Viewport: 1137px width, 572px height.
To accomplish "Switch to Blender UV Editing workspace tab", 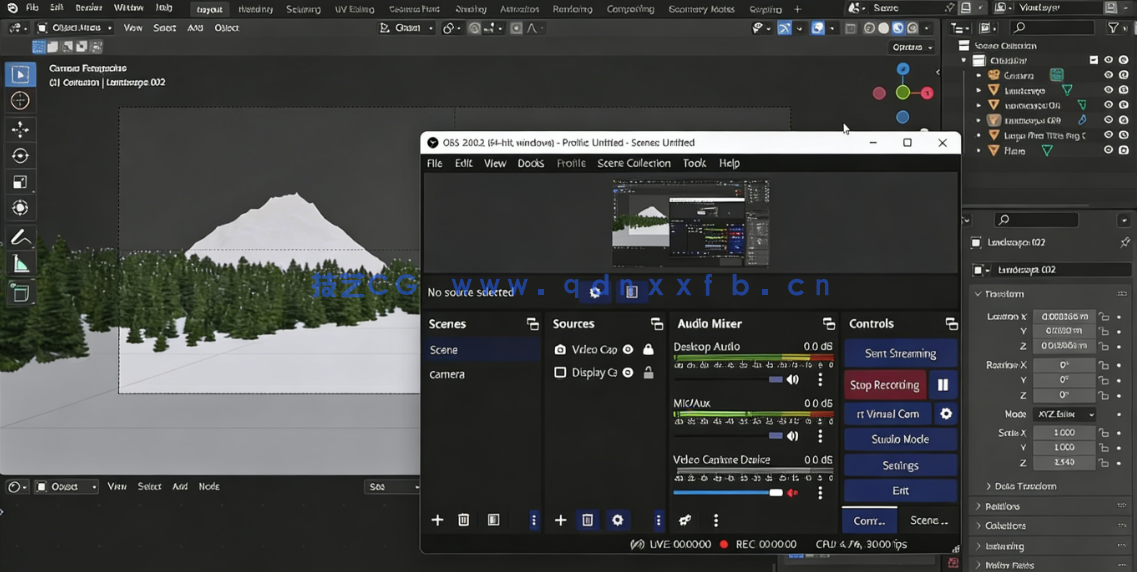I will point(355,9).
